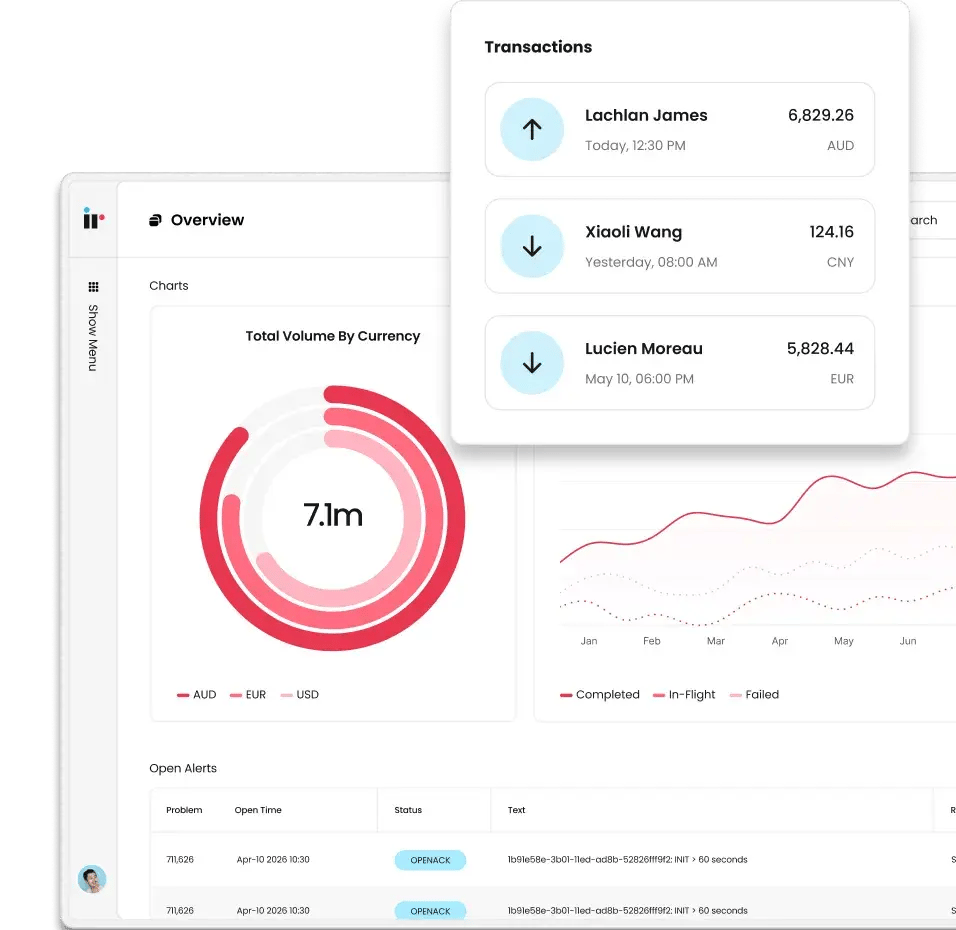956x930 pixels.
Task: Click the 7.1m donut chart center
Action: [332, 516]
